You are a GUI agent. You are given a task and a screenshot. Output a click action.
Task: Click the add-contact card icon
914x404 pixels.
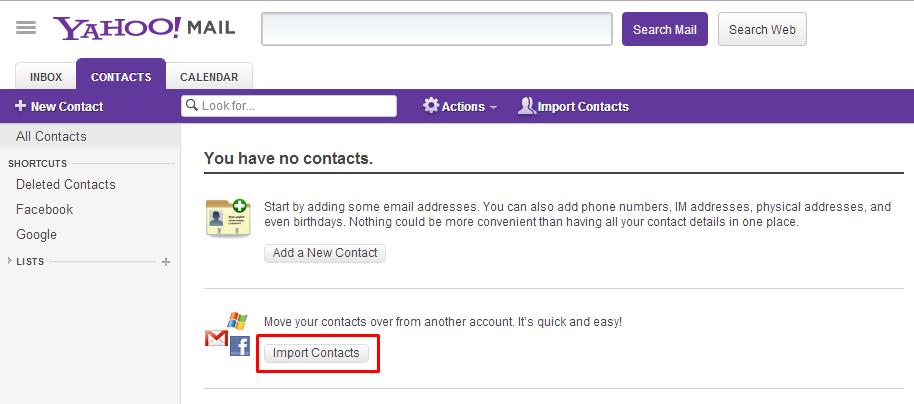pyautogui.click(x=228, y=217)
